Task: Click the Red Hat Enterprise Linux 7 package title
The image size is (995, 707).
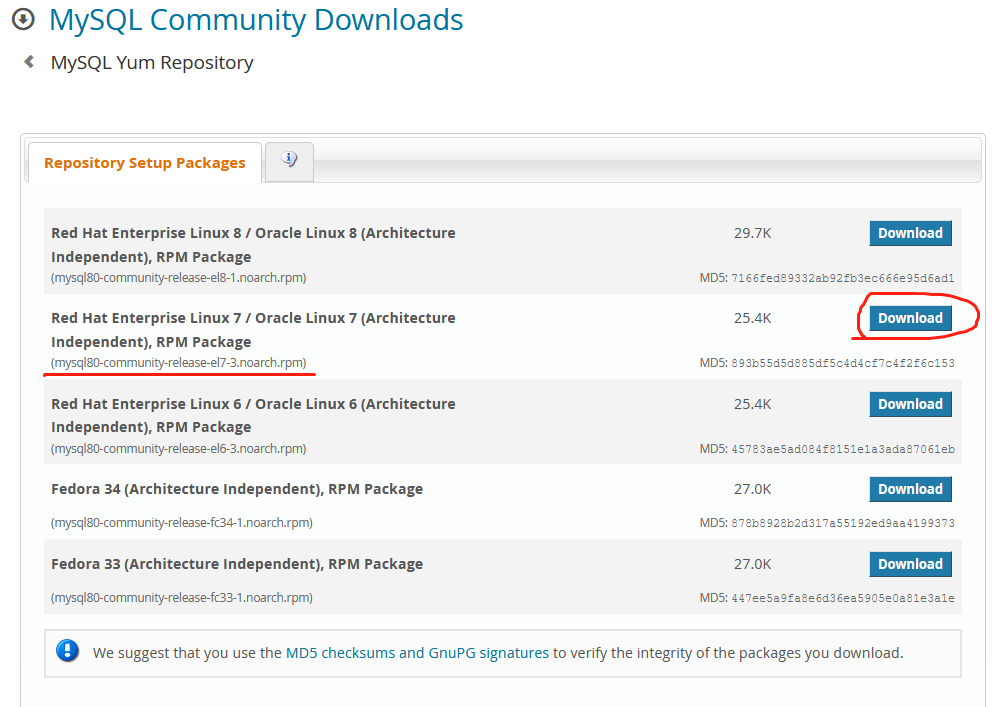Action: coord(253,330)
